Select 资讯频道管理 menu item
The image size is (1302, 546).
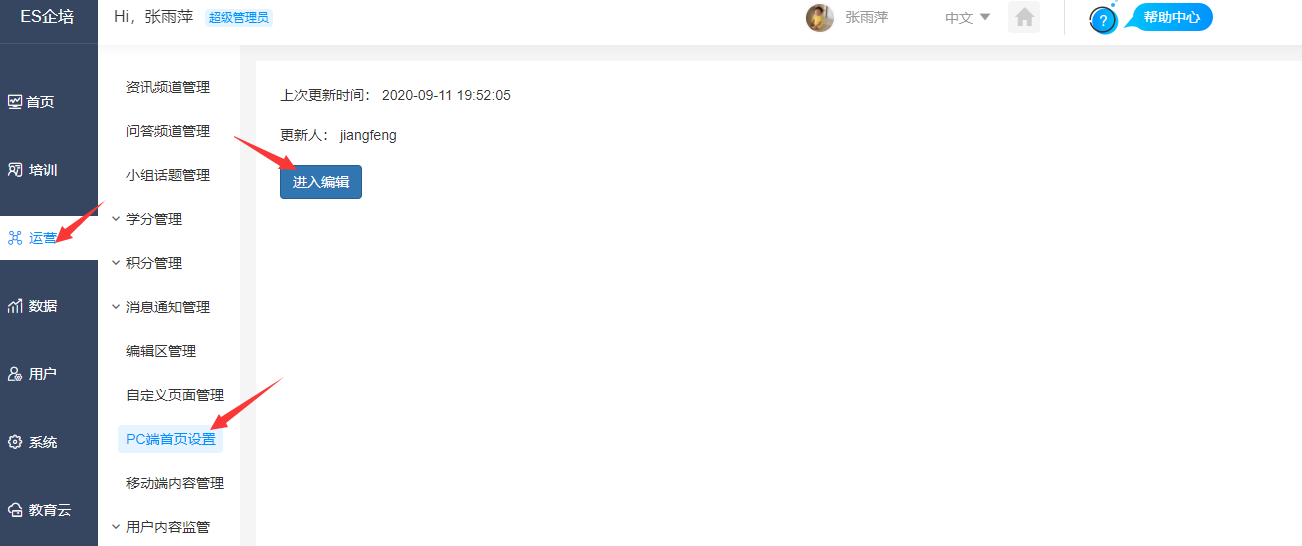(x=168, y=87)
